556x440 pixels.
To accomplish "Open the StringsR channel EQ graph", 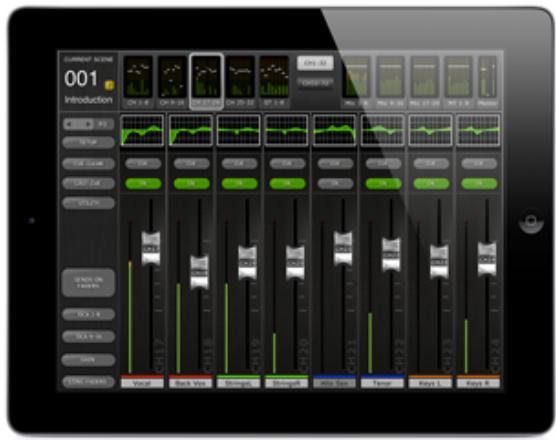I will coord(287,130).
